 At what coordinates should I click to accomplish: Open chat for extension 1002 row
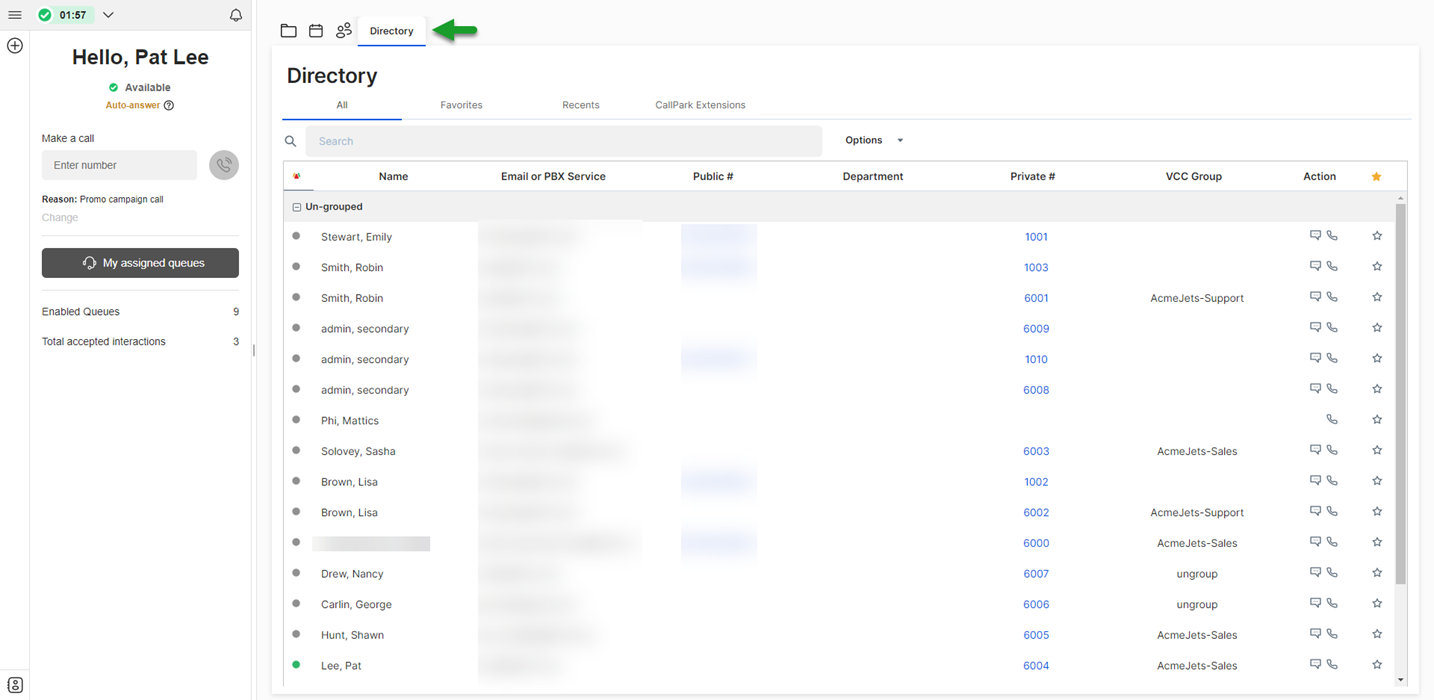coord(1315,481)
